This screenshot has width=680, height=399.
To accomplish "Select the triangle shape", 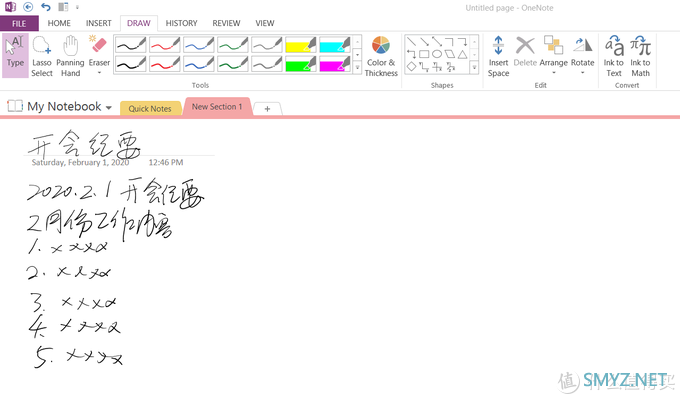I will click(463, 54).
